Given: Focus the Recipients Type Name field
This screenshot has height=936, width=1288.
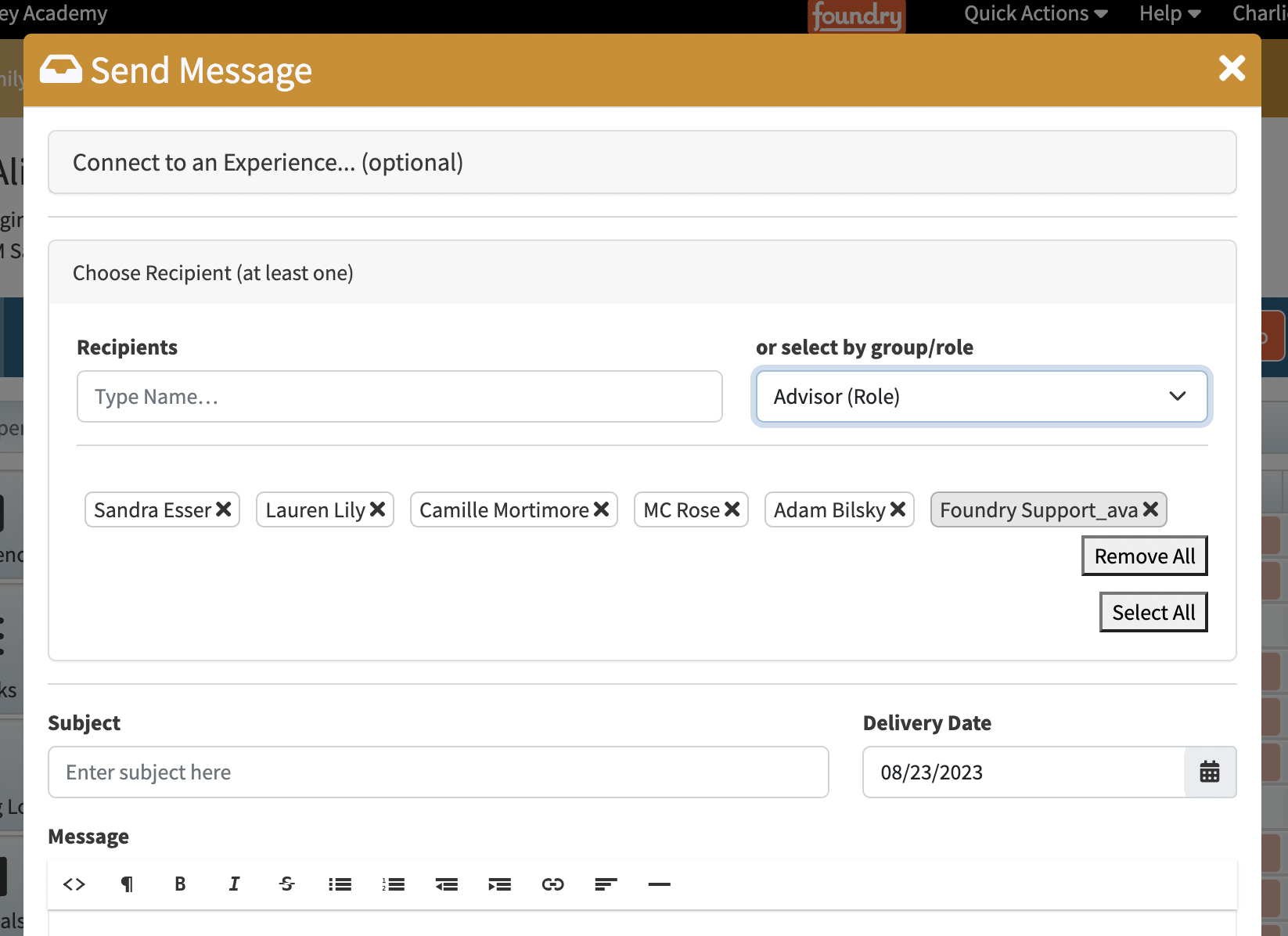Looking at the screenshot, I should tap(400, 397).
